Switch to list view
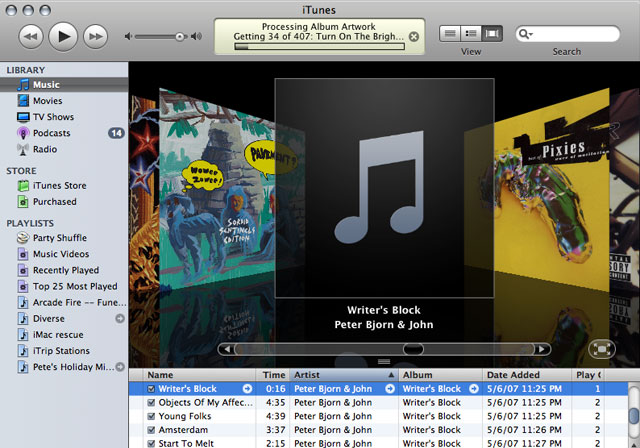 [x=450, y=33]
